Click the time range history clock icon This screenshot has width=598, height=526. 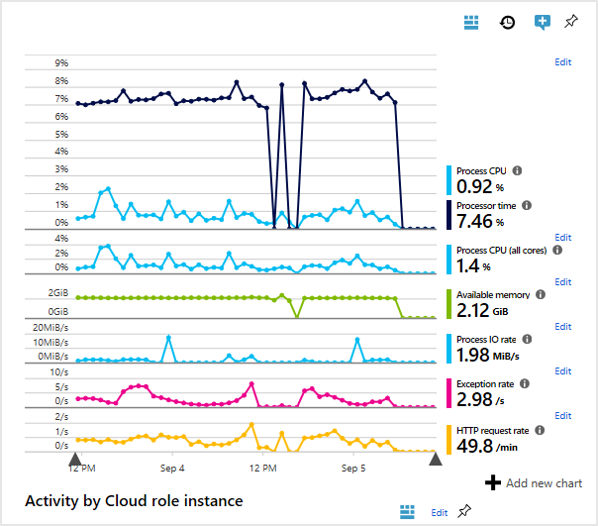pyautogui.click(x=507, y=23)
